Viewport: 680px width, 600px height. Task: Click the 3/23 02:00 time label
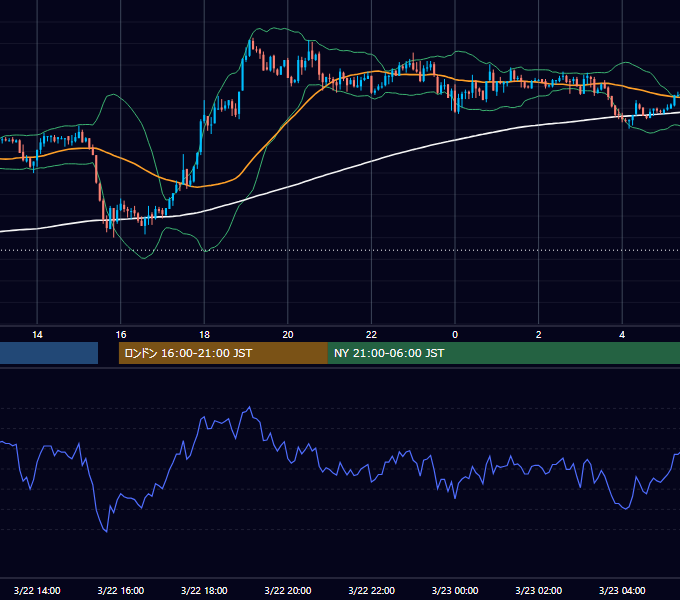(539, 590)
